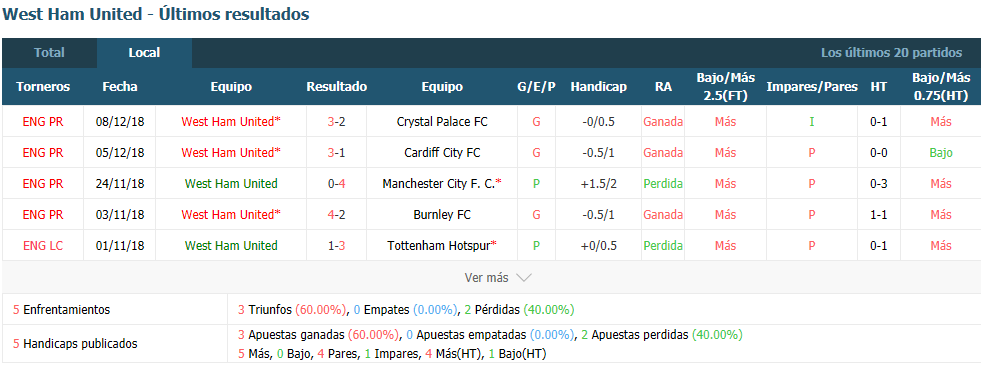Open Crystal Palace FC team link
The image size is (981, 365).
pos(442,121)
